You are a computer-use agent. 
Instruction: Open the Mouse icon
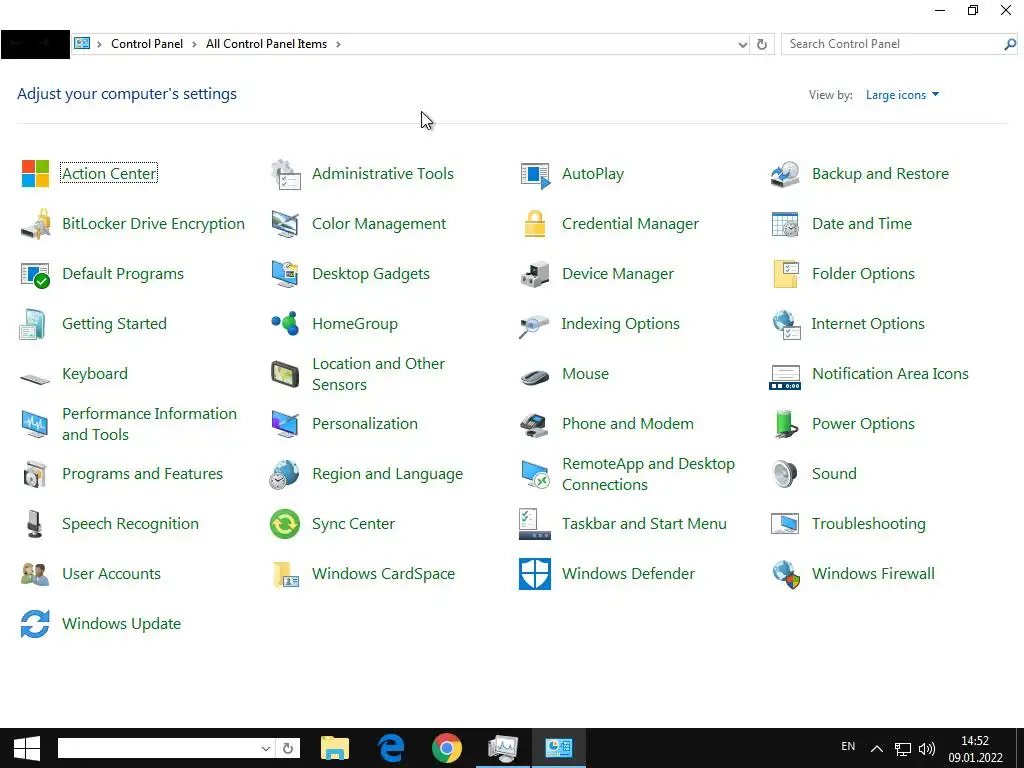click(x=535, y=377)
